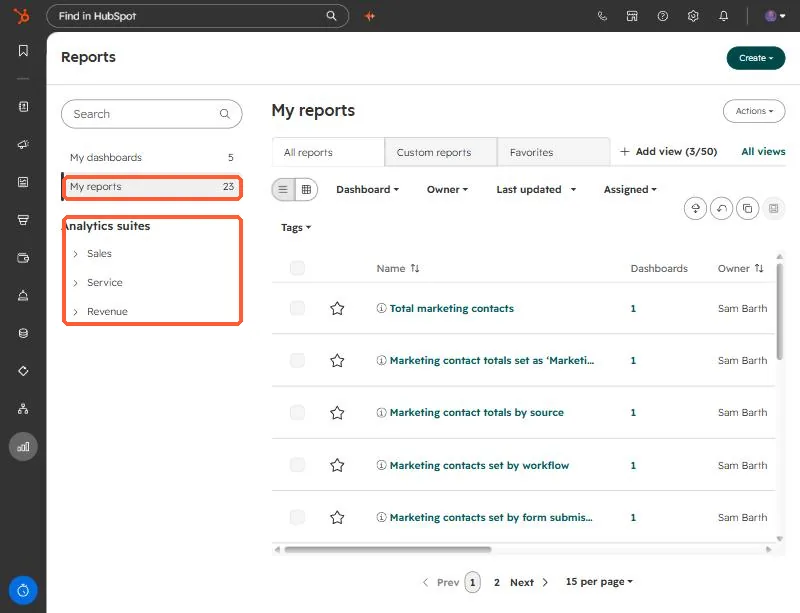The height and width of the screenshot is (613, 800).
Task: Star the Marketing contacts set by workflow report
Action: (x=337, y=465)
